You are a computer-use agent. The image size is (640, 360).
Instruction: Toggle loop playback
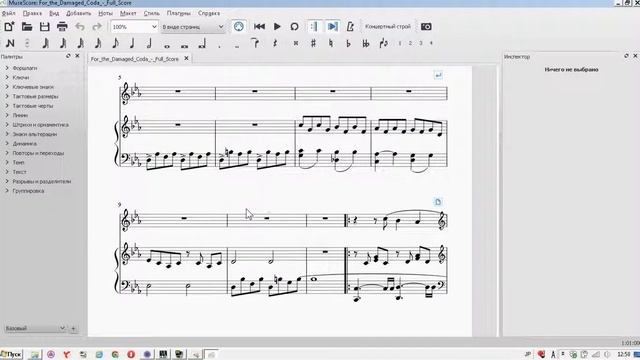(x=294, y=27)
